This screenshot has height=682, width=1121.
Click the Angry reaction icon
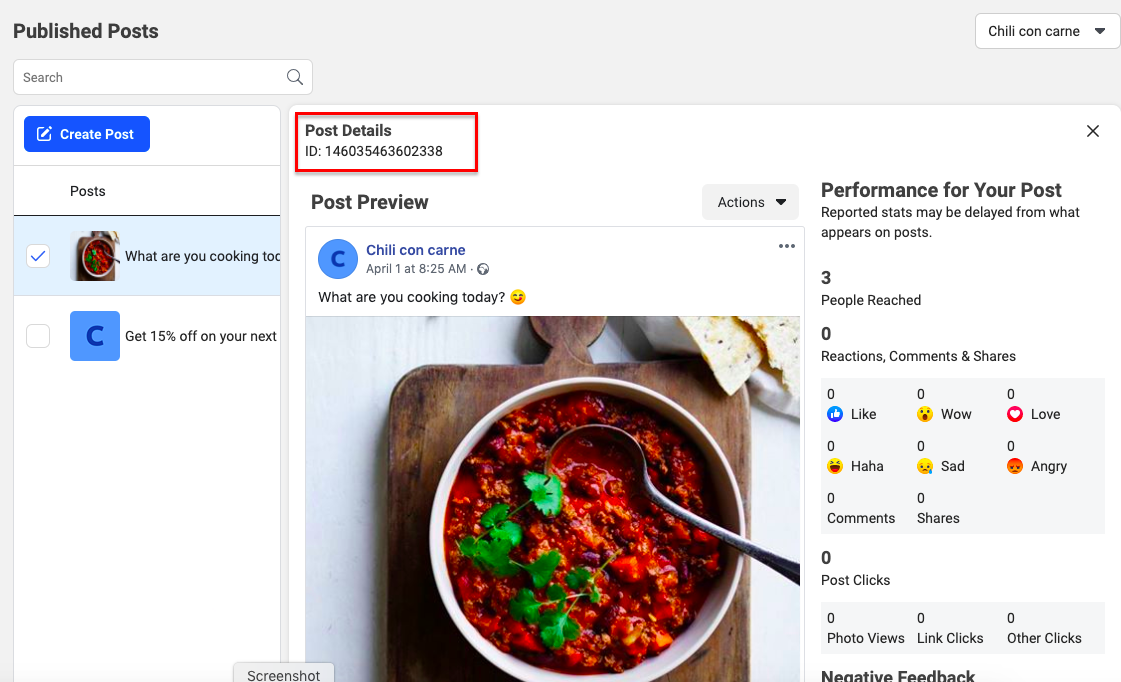[1014, 466]
